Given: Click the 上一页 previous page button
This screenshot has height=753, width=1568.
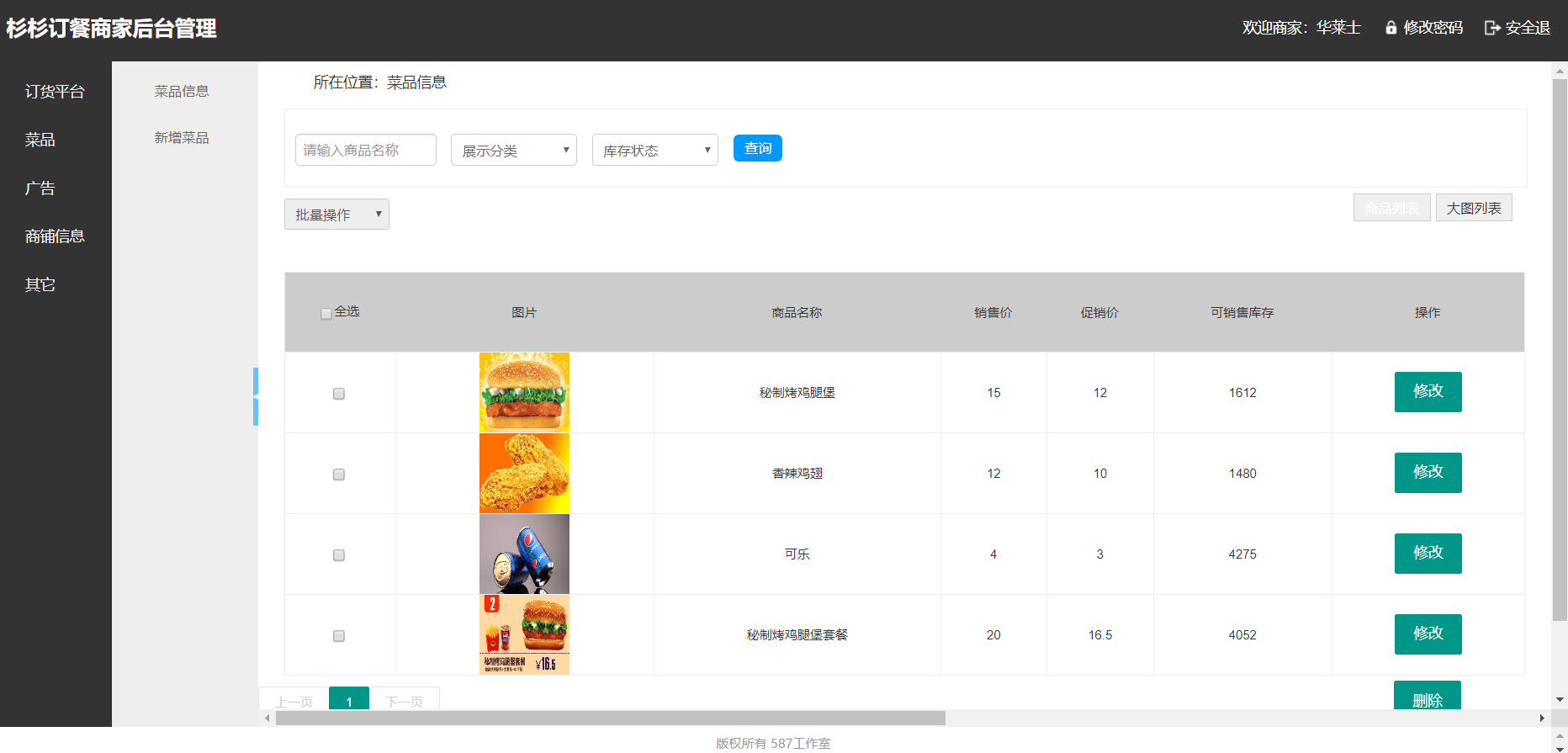Looking at the screenshot, I should 294,699.
